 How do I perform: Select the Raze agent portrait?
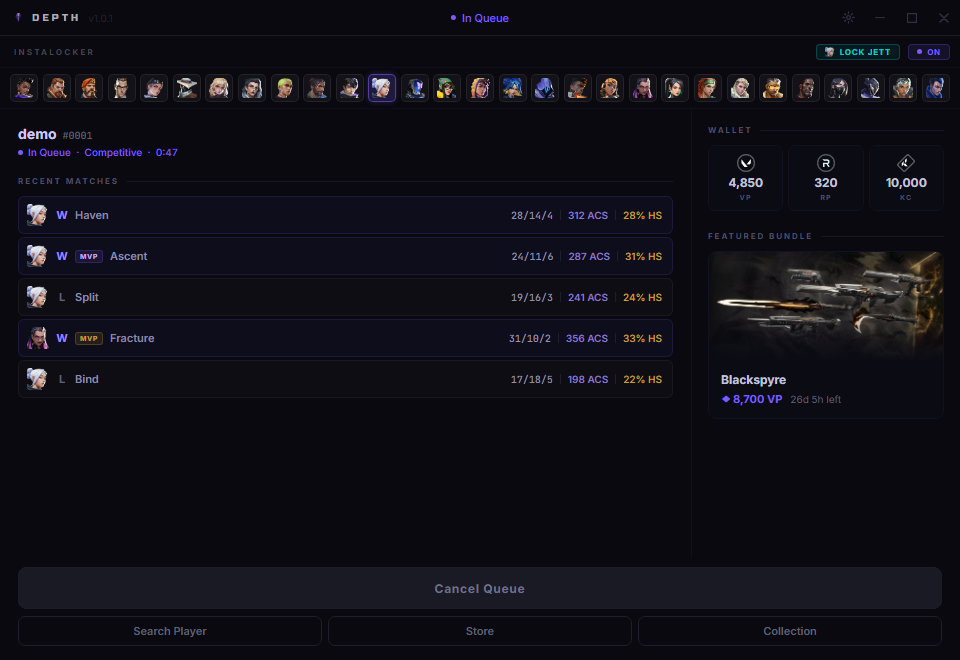pos(610,88)
